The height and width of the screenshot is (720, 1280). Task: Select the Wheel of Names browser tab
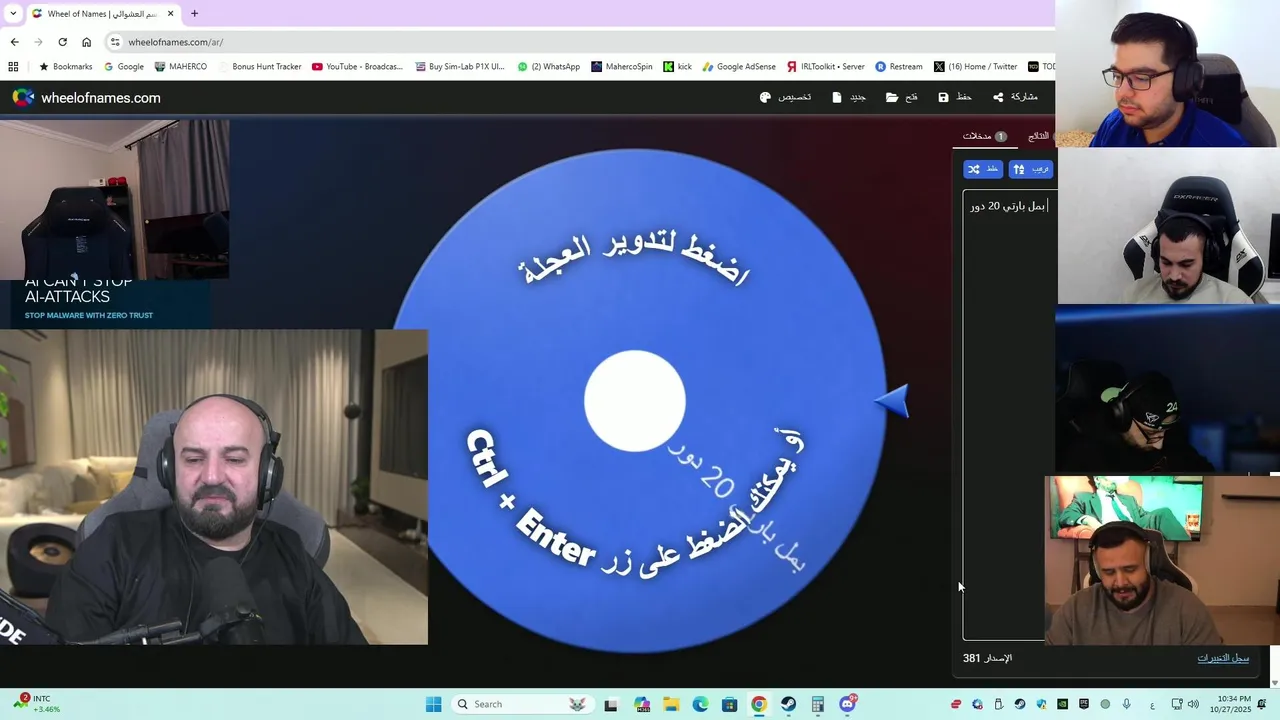click(x=103, y=13)
